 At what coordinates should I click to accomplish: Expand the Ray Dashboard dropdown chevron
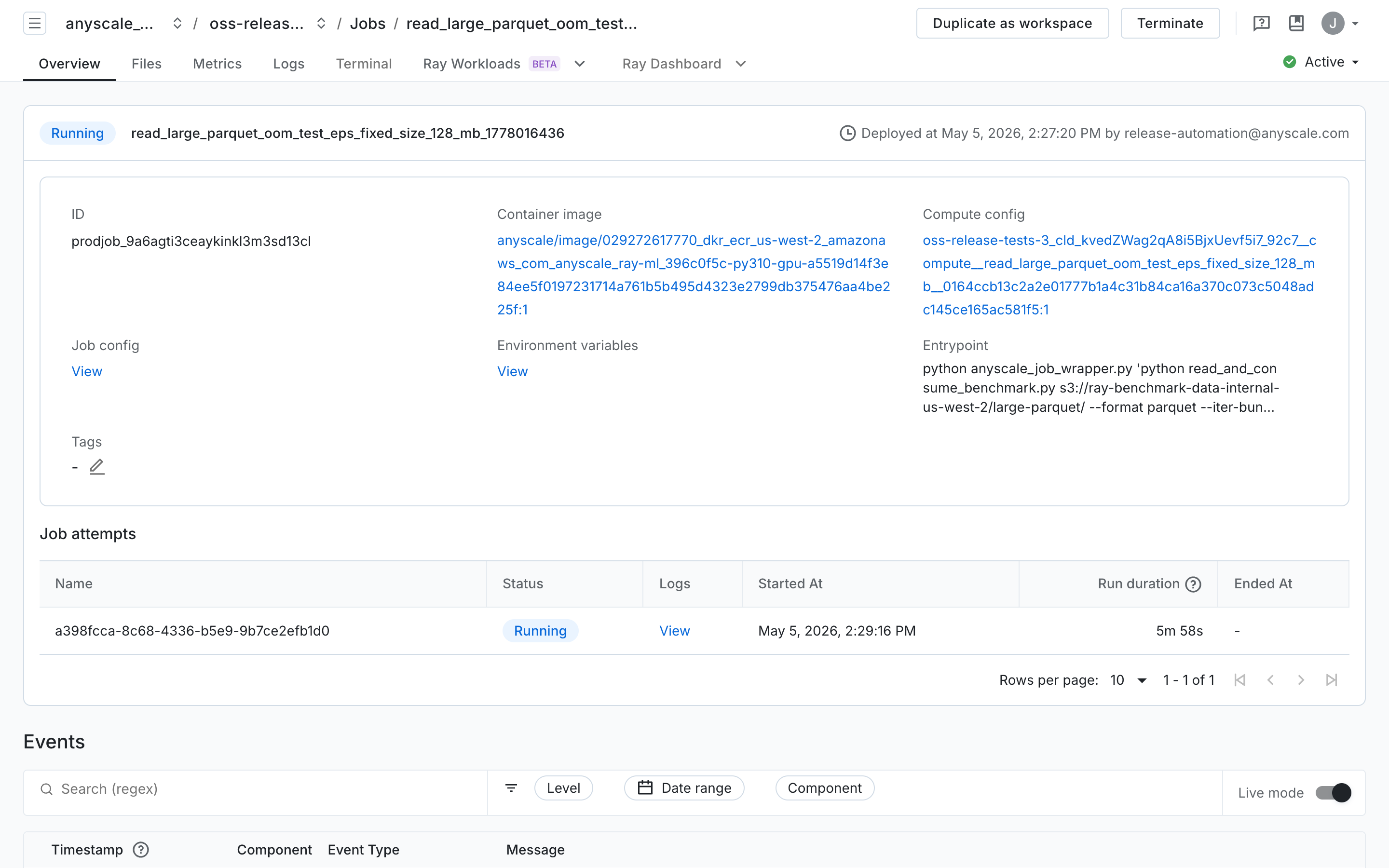pyautogui.click(x=740, y=64)
